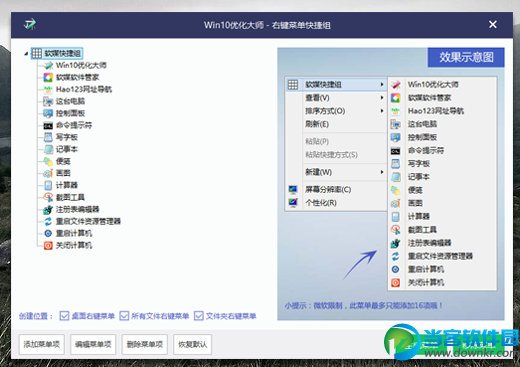520x367 pixels.
Task: Click the 删除菜单项 button
Action: coord(145,344)
